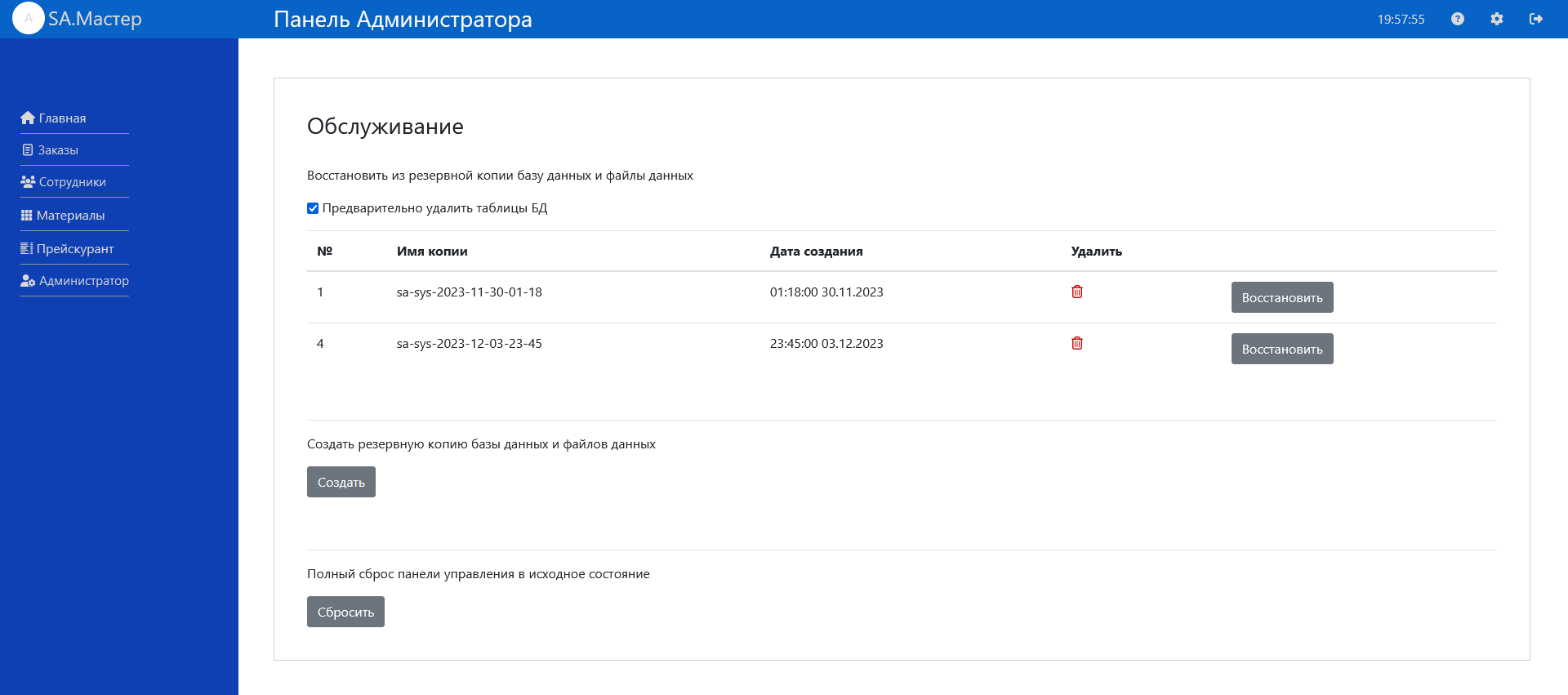
Task: Click the grid icon beside Материалы
Action: click(27, 215)
